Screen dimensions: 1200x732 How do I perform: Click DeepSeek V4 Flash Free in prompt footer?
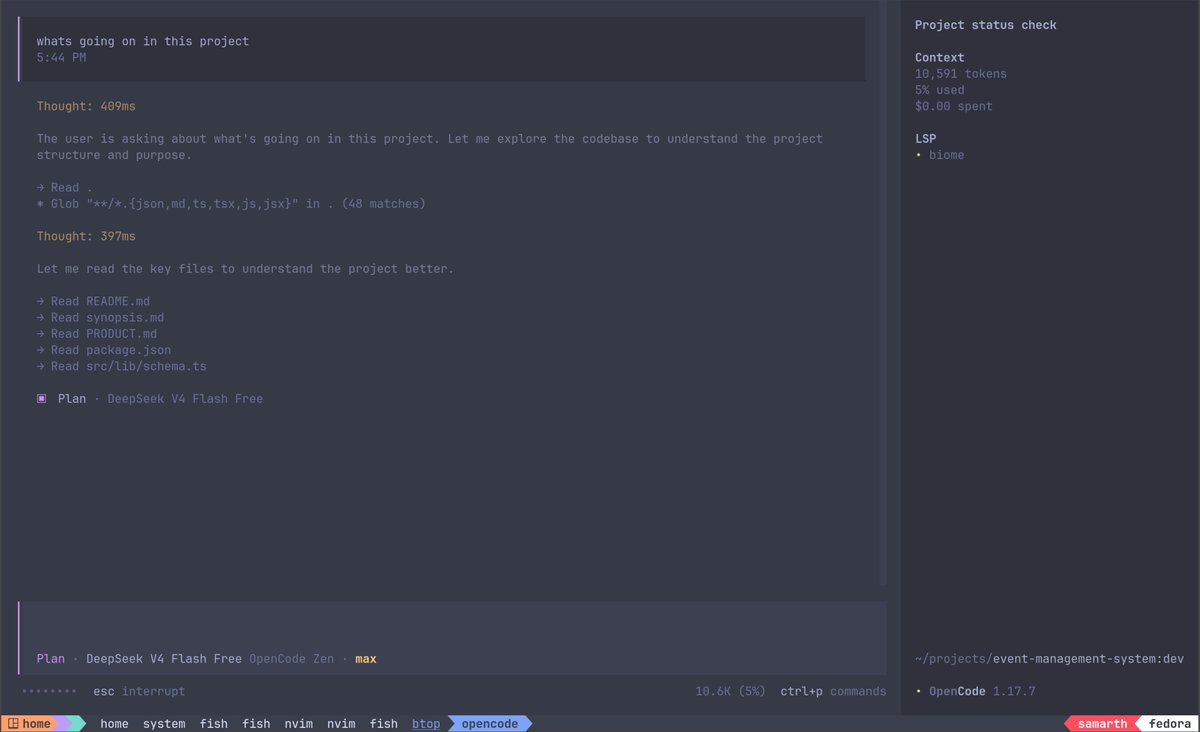(x=164, y=659)
